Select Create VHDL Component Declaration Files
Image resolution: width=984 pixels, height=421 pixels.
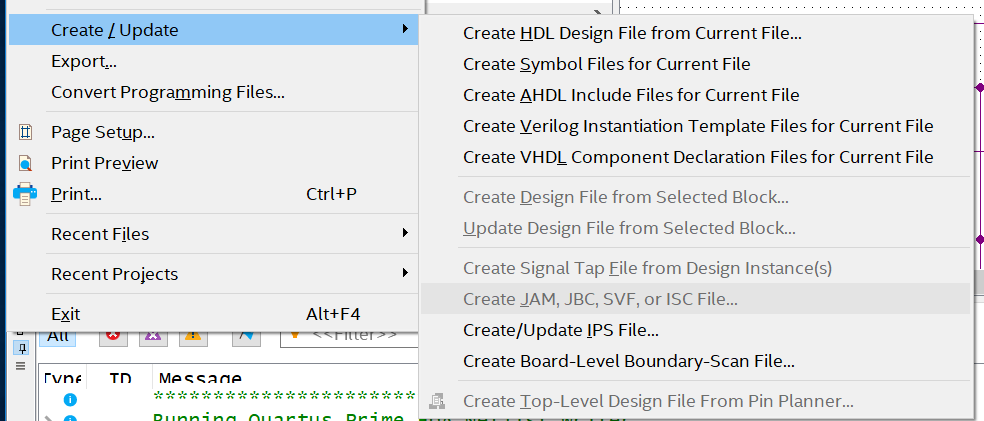pyautogui.click(x=695, y=157)
